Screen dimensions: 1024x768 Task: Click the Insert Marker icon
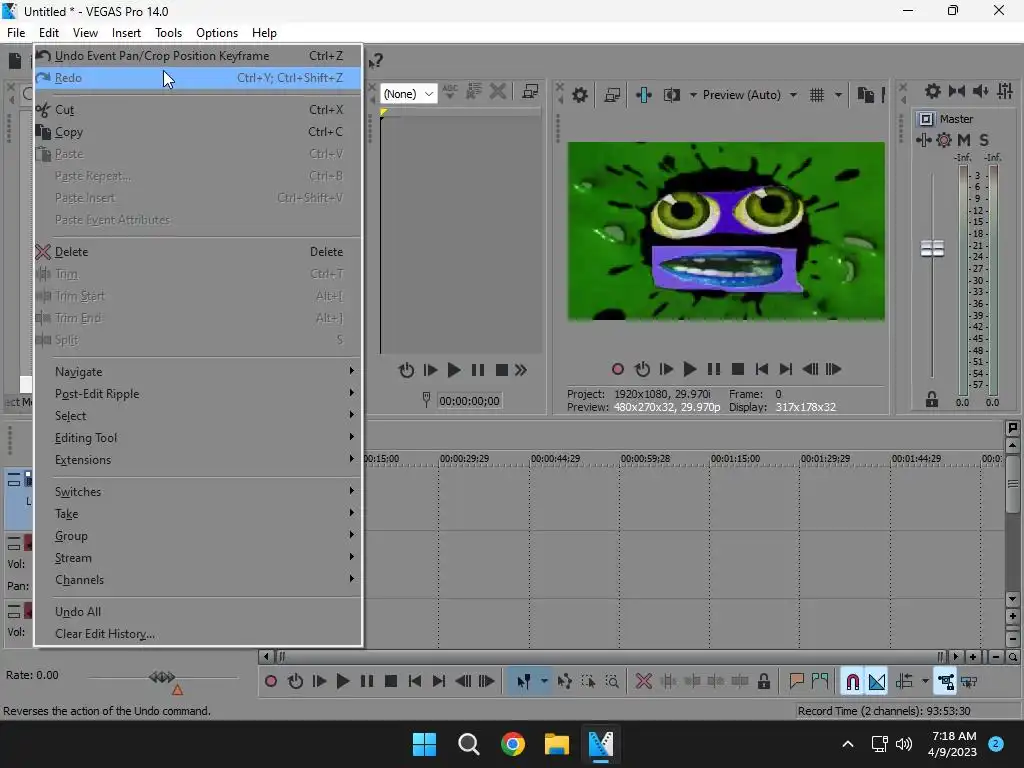tap(796, 682)
